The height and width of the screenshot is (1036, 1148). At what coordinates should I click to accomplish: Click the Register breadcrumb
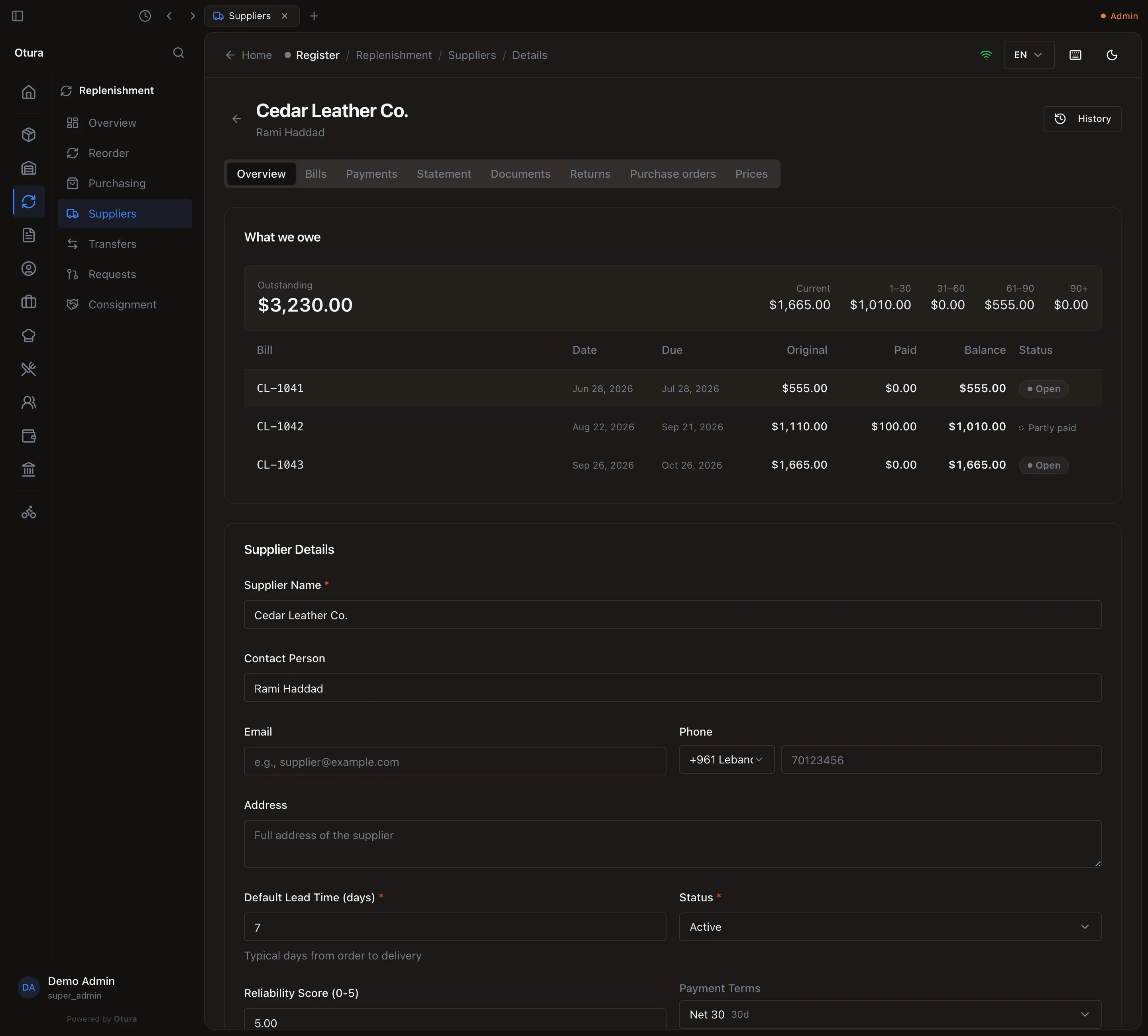[x=312, y=55]
